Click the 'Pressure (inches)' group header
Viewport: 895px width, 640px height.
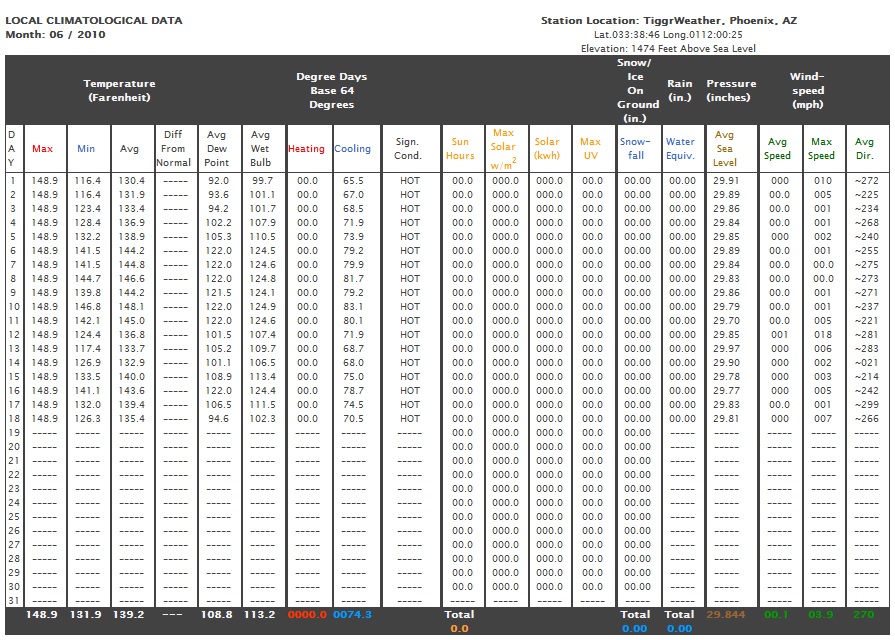(731, 90)
